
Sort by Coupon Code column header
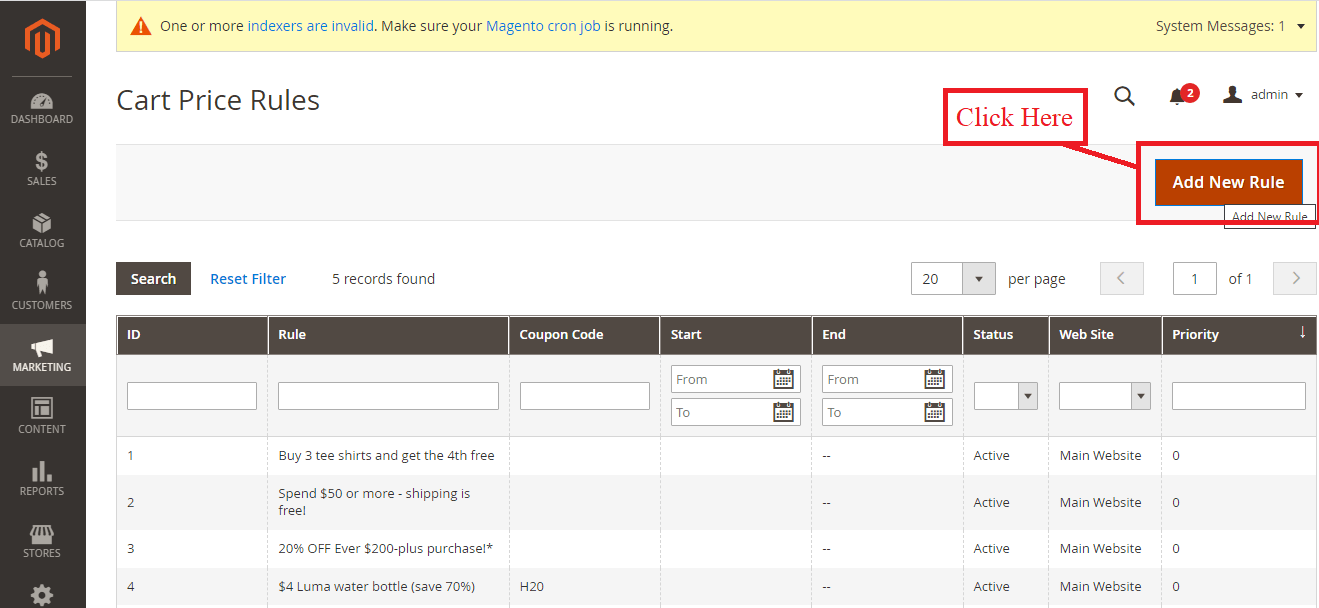pos(585,335)
